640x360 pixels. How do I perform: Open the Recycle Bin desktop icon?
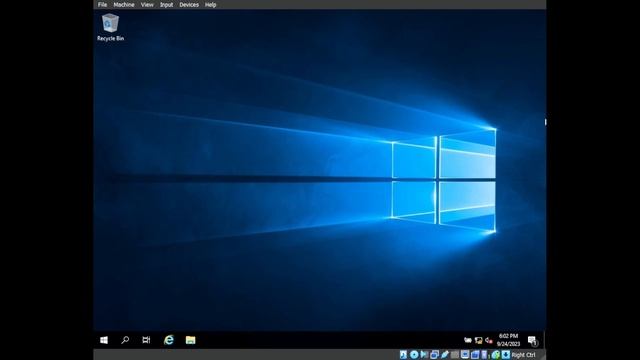[110, 27]
